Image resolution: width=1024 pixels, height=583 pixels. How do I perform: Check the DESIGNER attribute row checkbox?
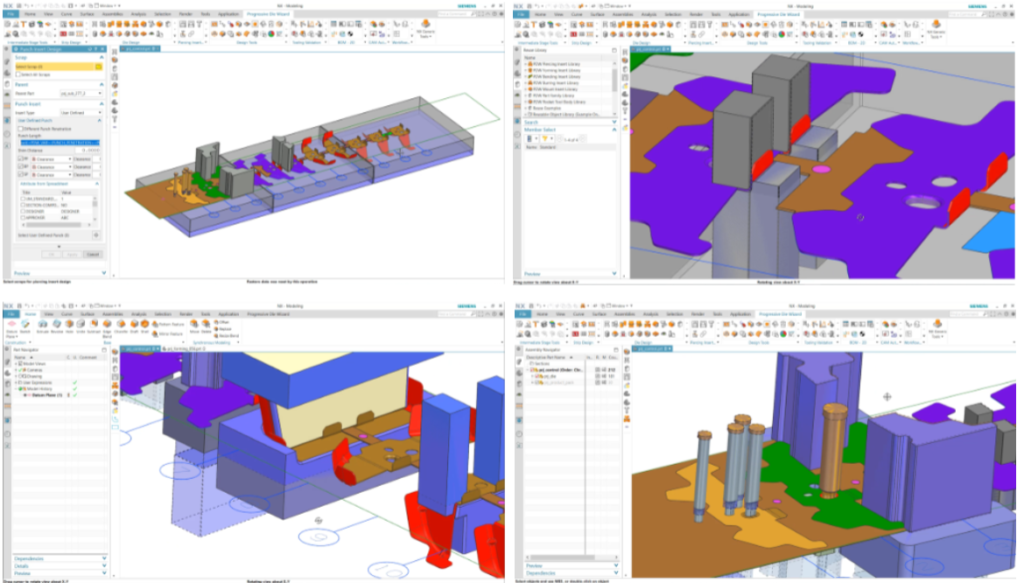(22, 211)
